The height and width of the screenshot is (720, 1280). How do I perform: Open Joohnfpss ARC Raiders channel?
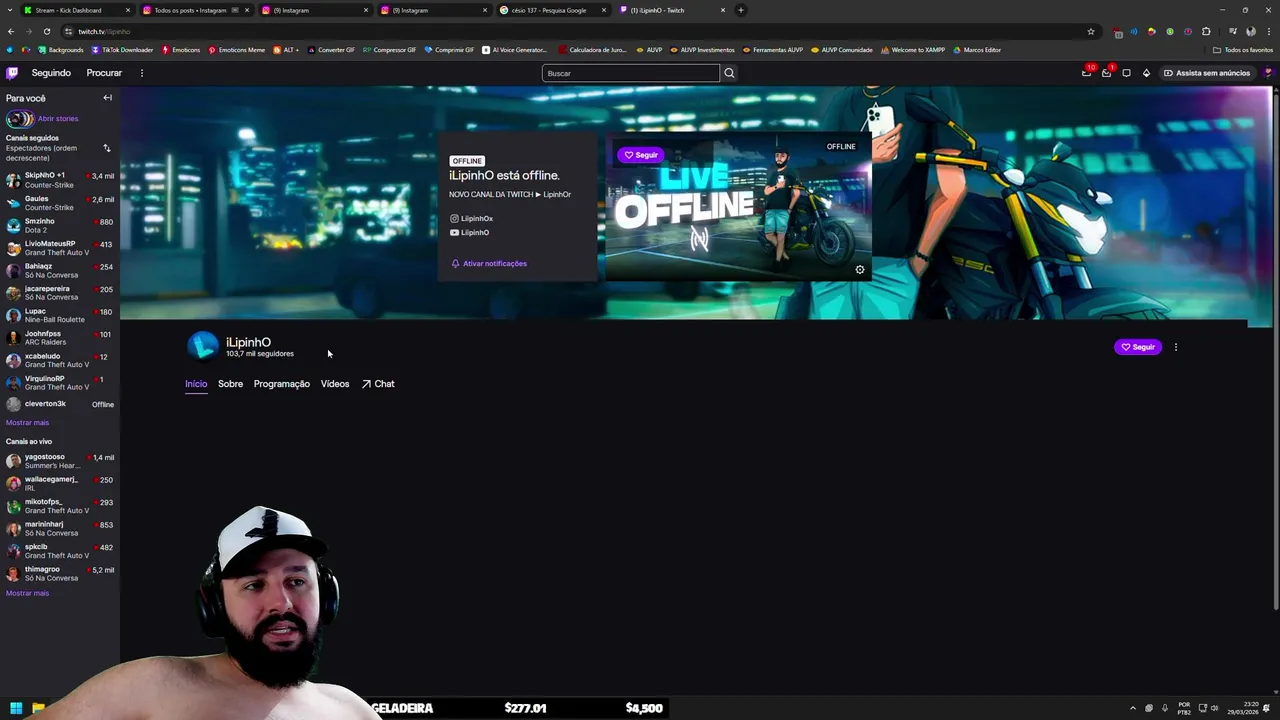[60, 338]
